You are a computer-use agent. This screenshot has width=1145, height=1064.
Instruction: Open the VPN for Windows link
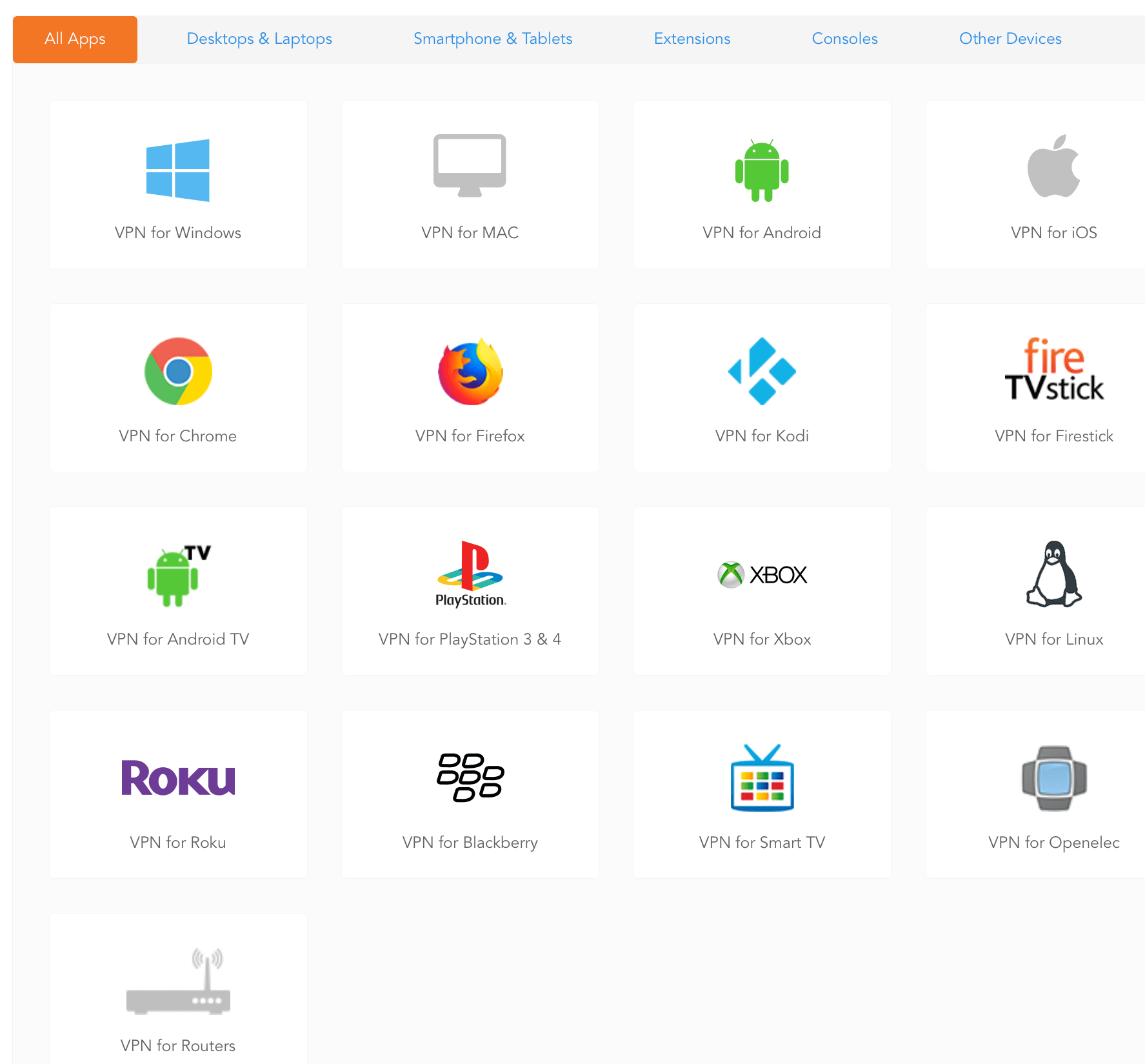pyautogui.click(x=178, y=232)
